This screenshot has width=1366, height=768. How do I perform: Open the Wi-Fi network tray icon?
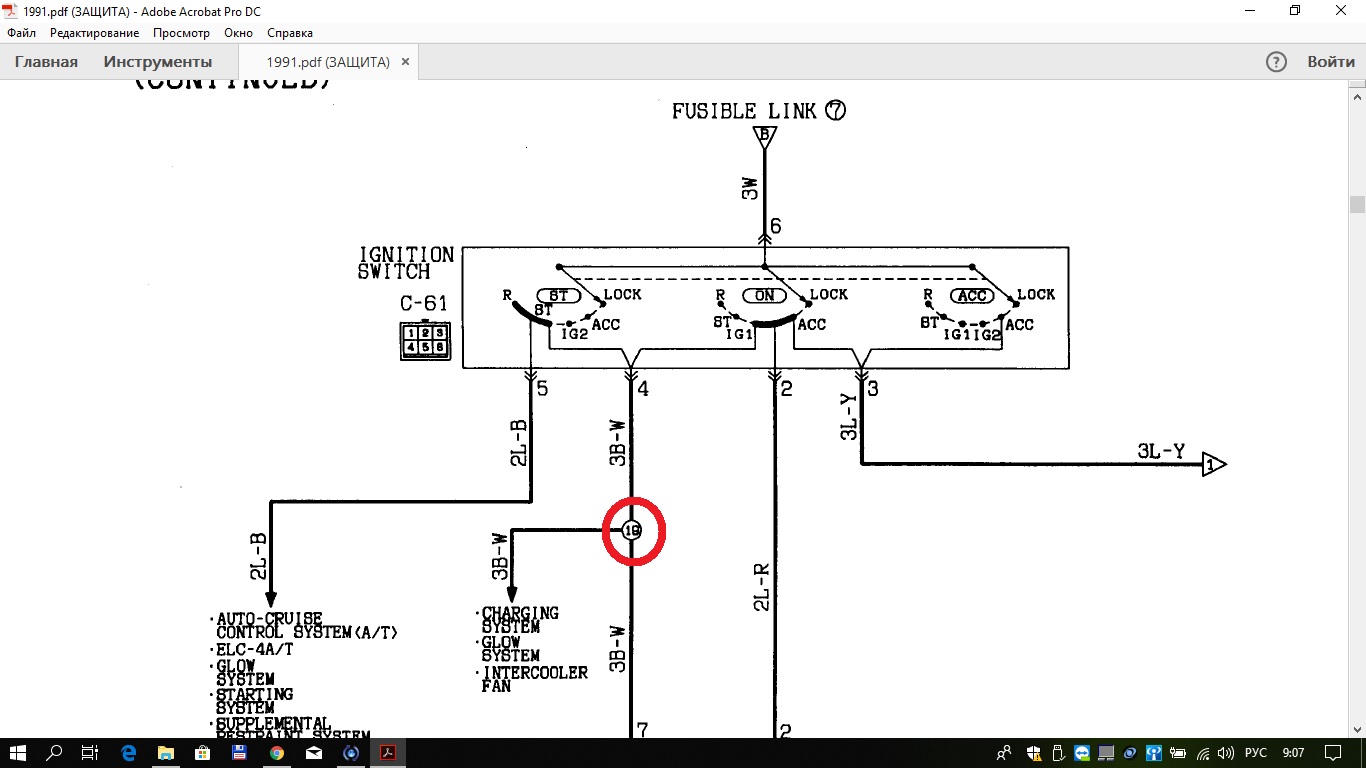1202,753
